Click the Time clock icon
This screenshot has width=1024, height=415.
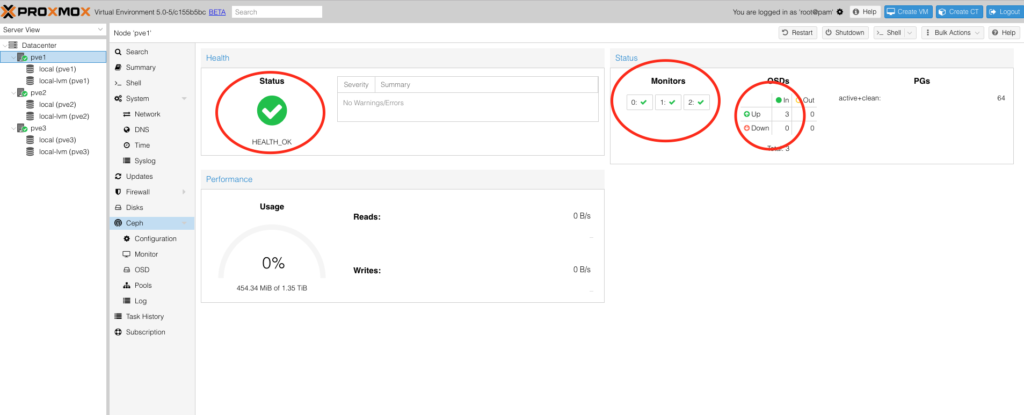click(x=127, y=145)
